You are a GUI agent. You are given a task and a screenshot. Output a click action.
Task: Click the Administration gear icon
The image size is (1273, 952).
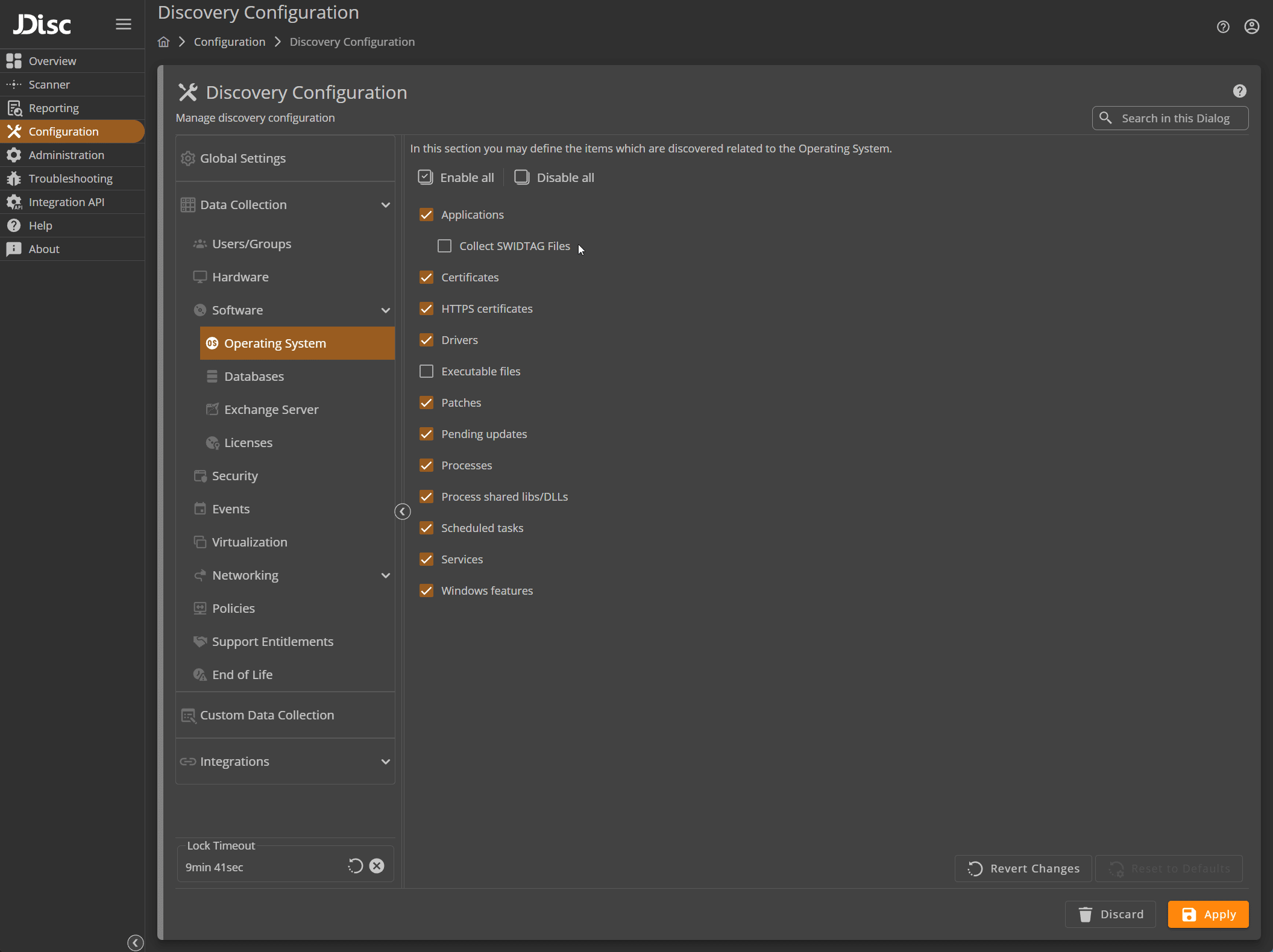click(14, 155)
